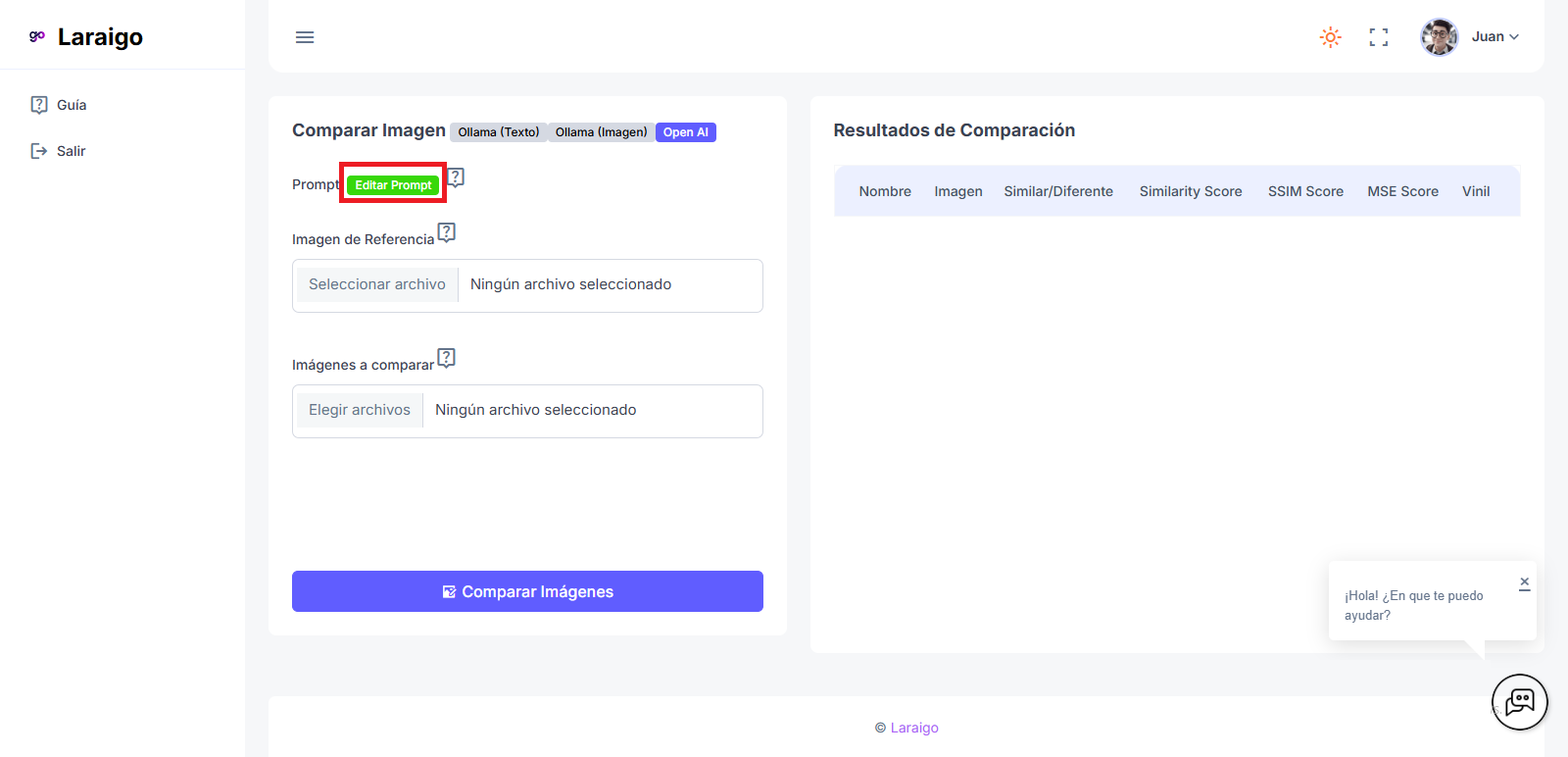Viewport: 1568px width, 757px height.
Task: Open the chatbot assistant icon
Action: 1519,702
